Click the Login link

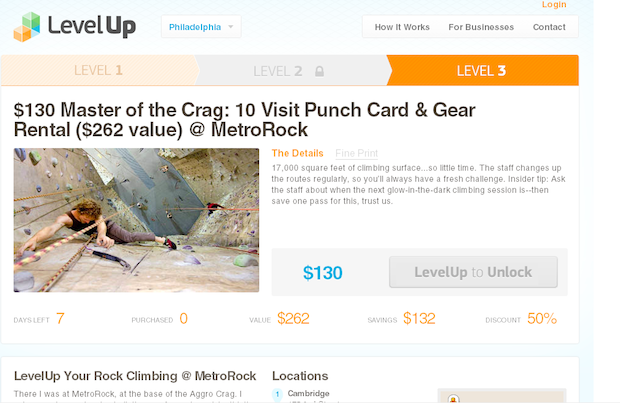(x=554, y=5)
